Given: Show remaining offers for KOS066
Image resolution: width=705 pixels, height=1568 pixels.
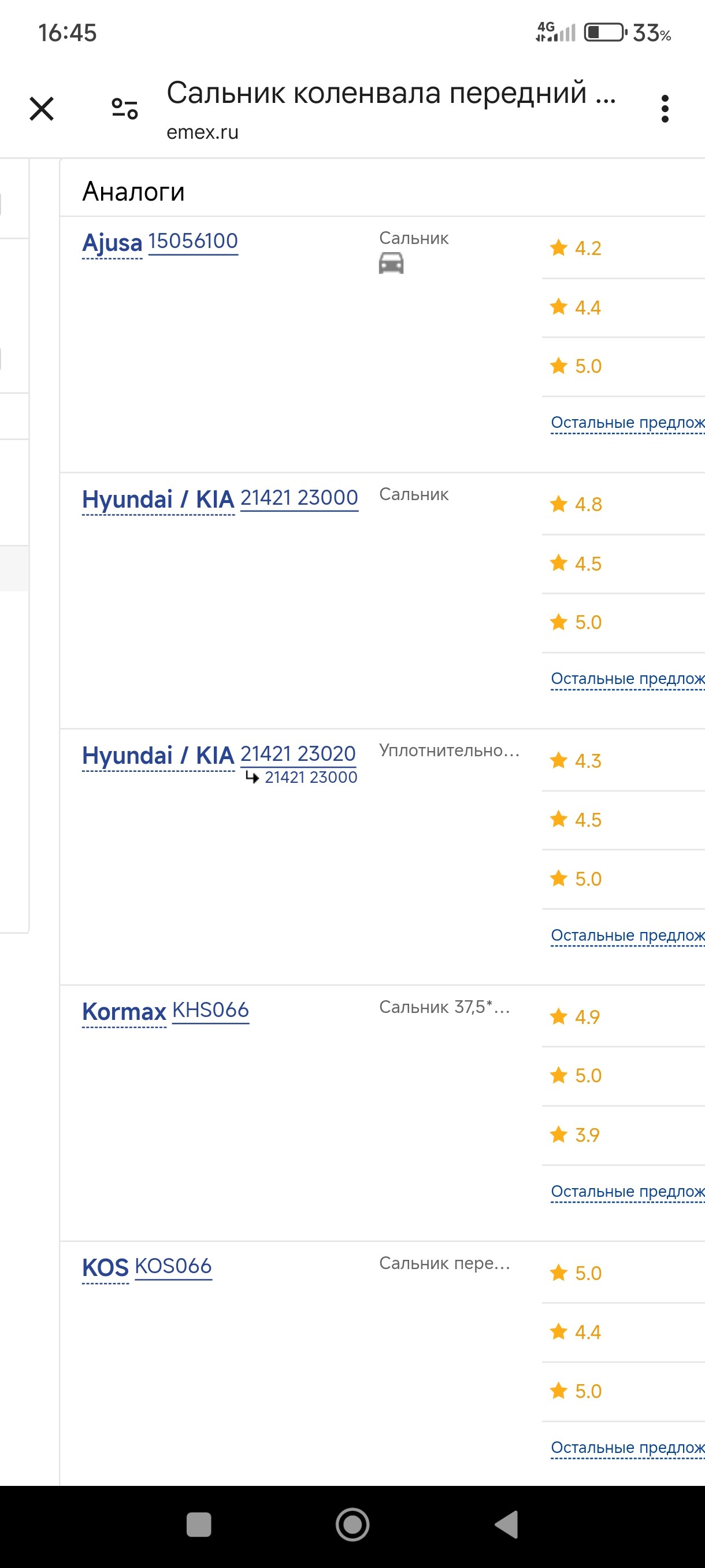Looking at the screenshot, I should (628, 1448).
